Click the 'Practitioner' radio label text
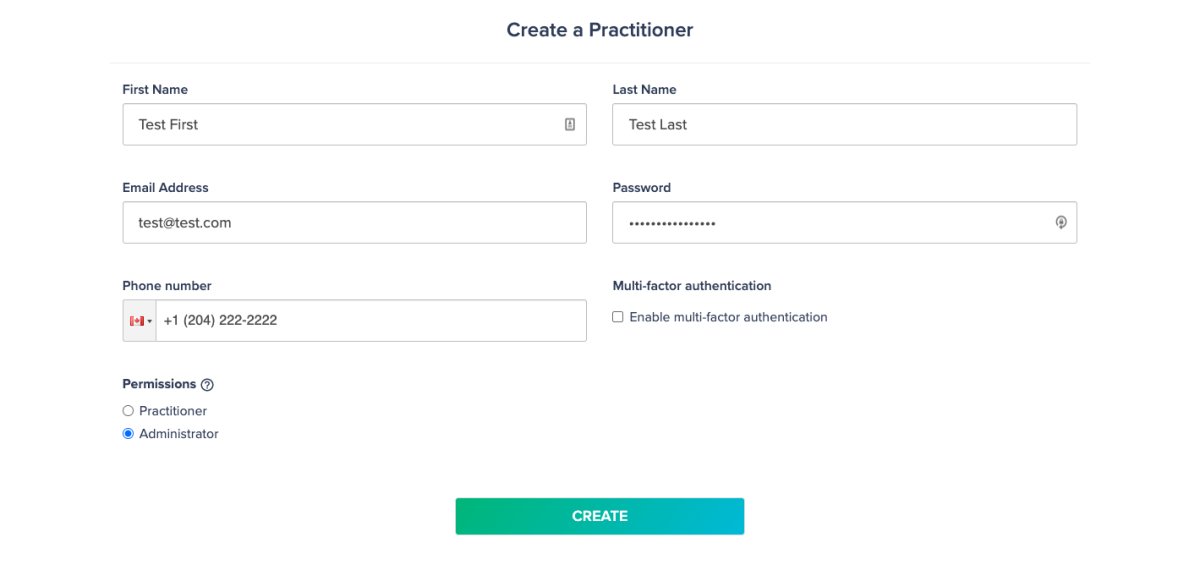Image resolution: width=1200 pixels, height=575 pixels. point(173,411)
